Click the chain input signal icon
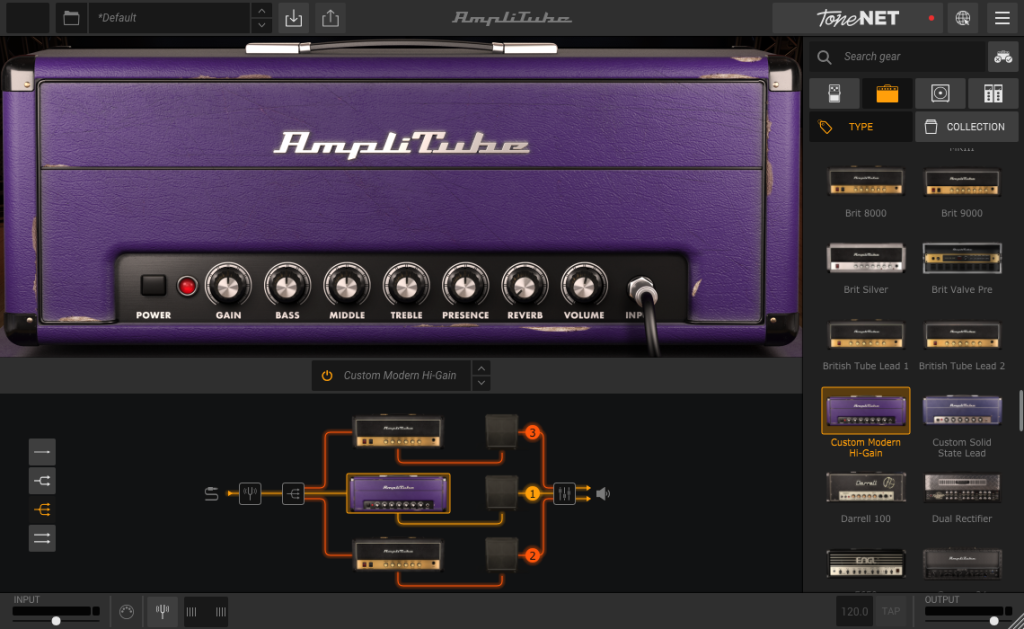 [211, 494]
